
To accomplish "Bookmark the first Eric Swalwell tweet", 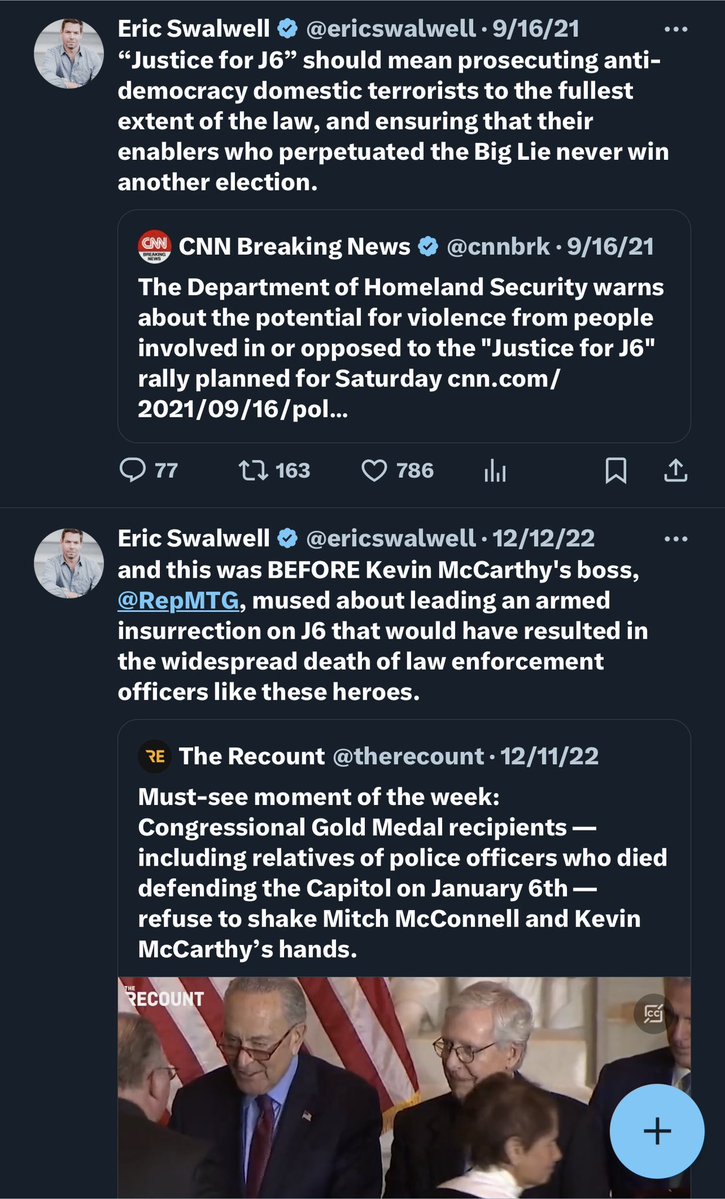I will (616, 470).
